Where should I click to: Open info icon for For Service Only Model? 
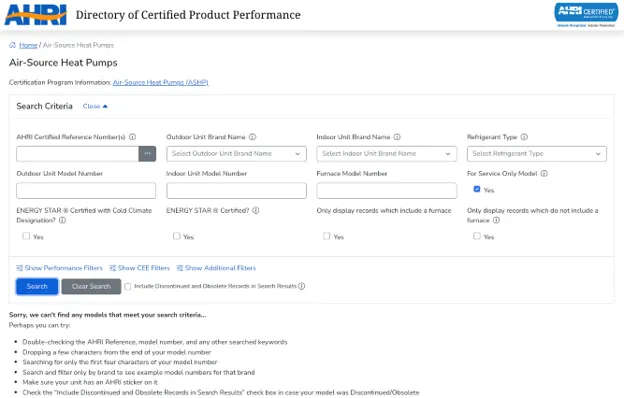point(544,174)
